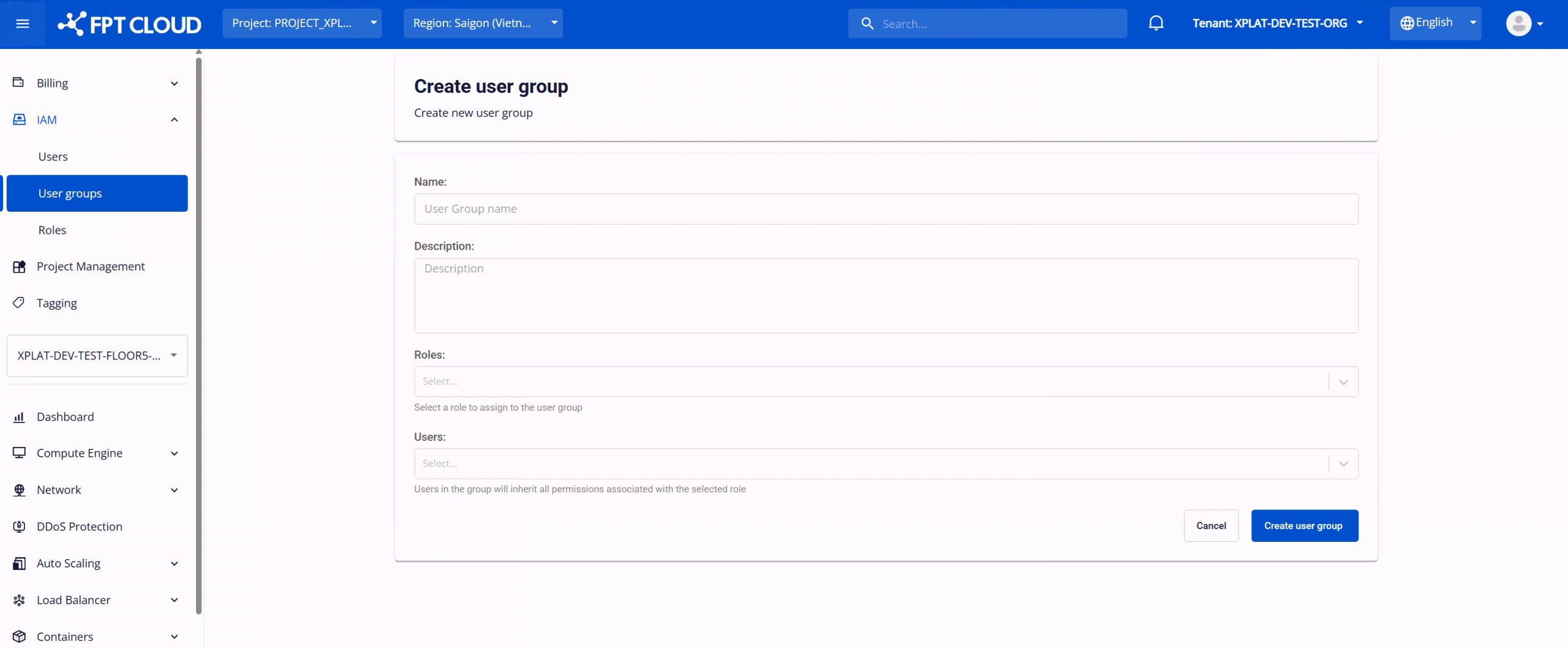Click the Project Management icon
1568x649 pixels.
tap(19, 266)
